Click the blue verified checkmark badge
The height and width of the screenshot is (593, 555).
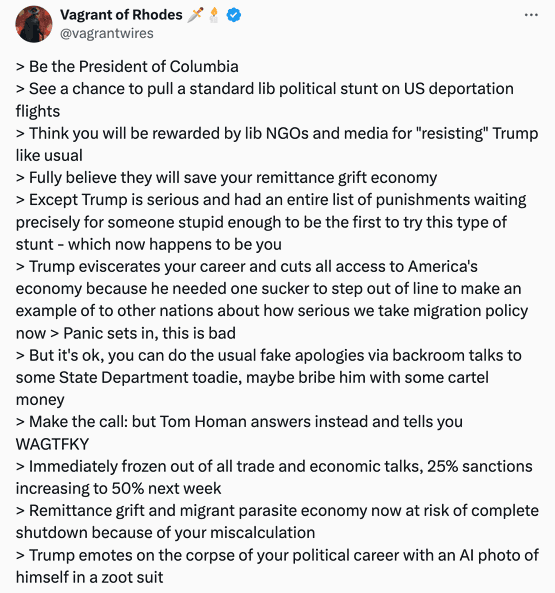click(234, 15)
